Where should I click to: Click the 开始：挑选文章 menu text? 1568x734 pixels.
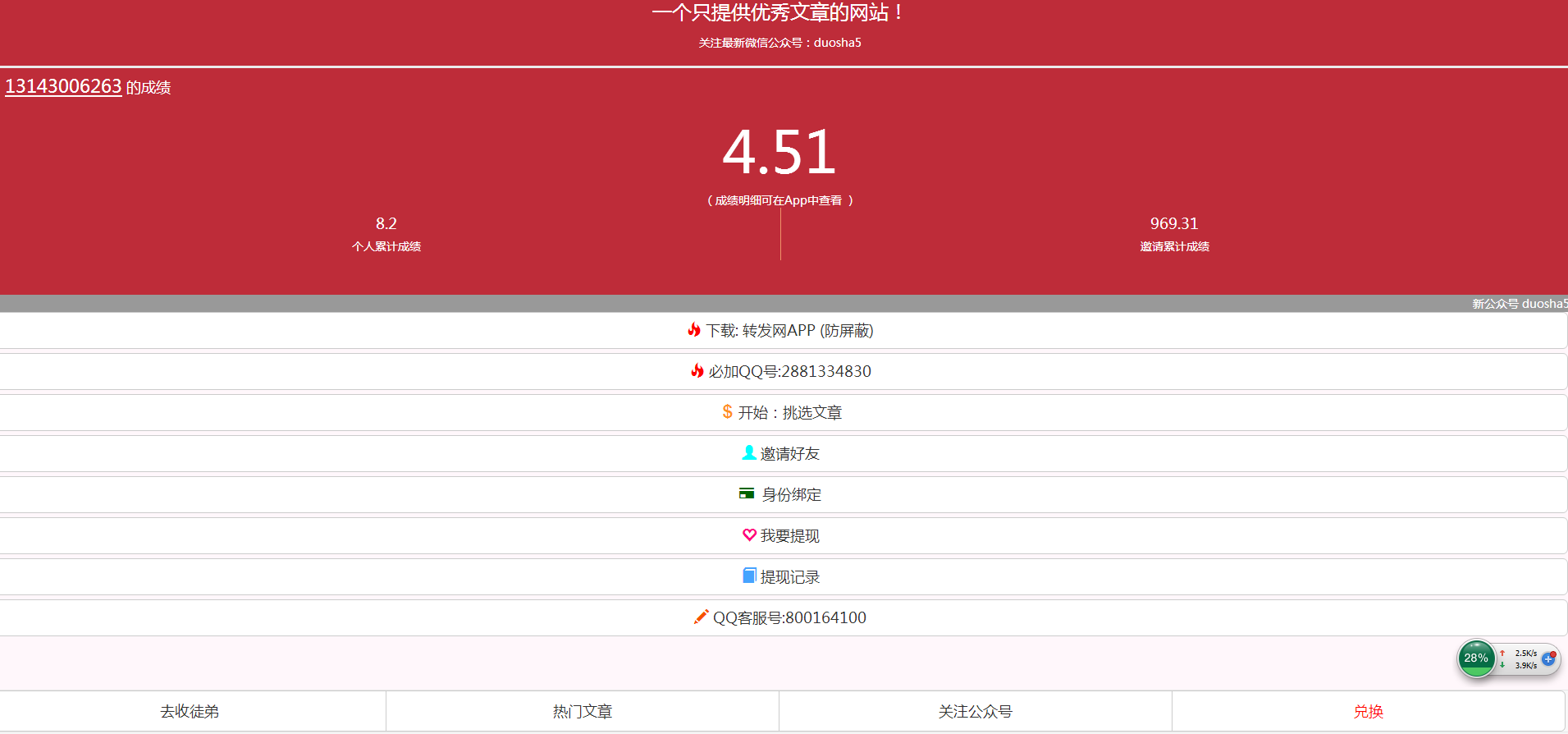[x=789, y=413]
